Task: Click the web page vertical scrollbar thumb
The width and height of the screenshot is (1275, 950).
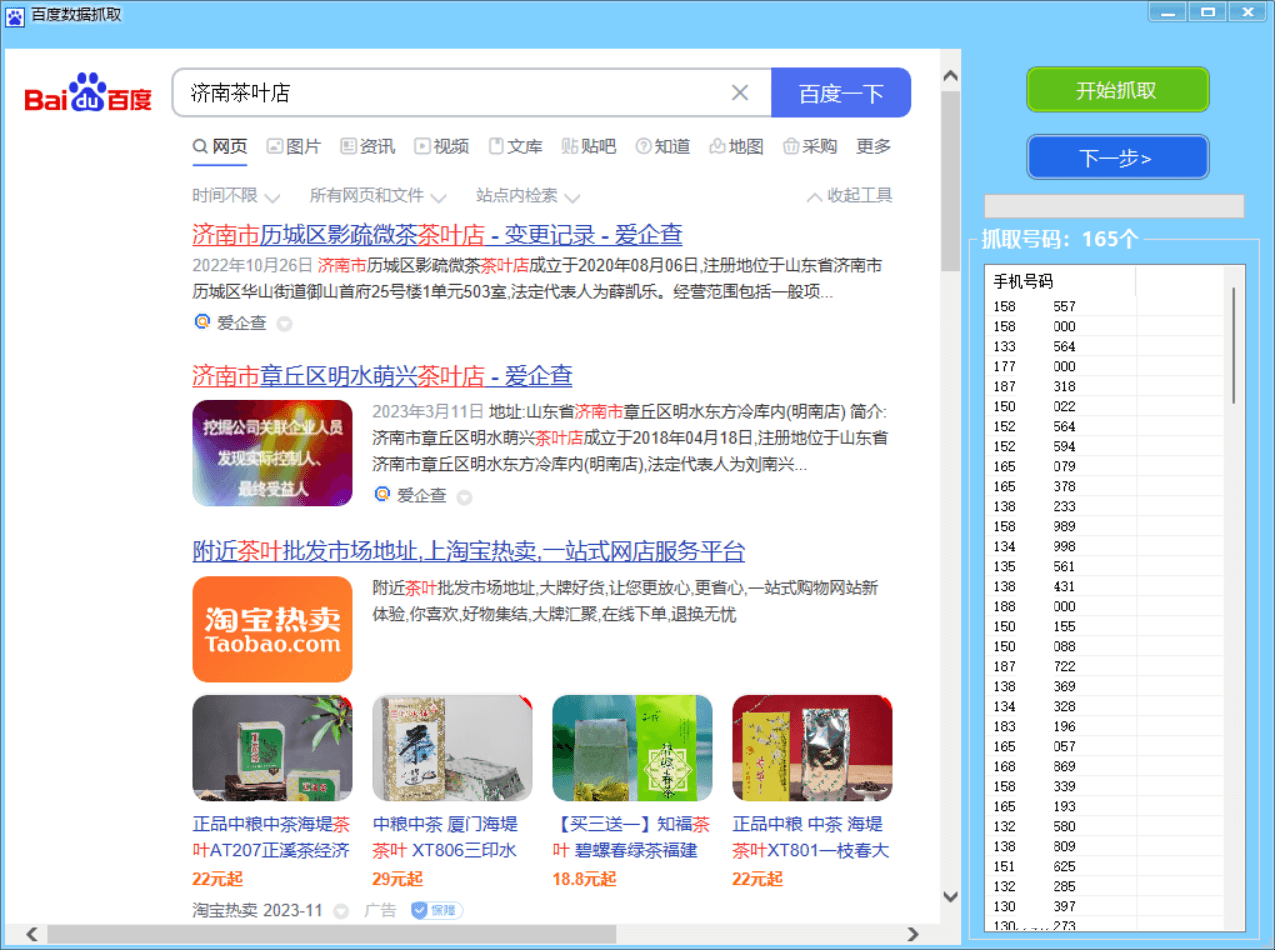Action: tap(950, 180)
